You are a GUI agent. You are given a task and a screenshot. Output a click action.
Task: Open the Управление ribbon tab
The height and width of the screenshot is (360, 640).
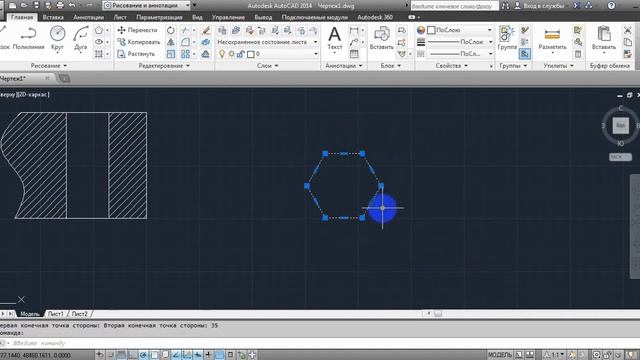tap(228, 17)
